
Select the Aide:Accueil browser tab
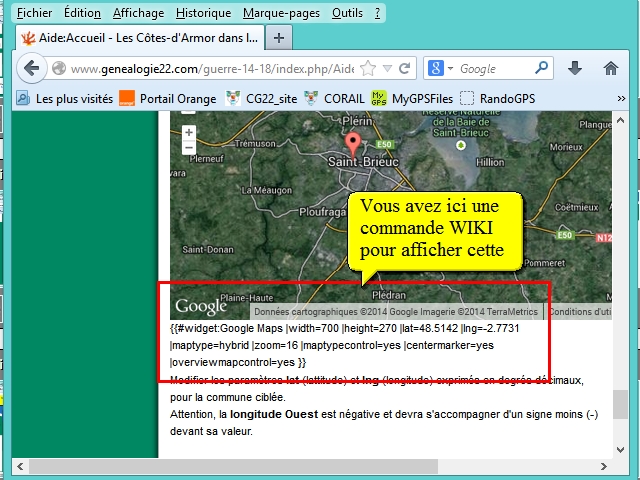[x=140, y=38]
